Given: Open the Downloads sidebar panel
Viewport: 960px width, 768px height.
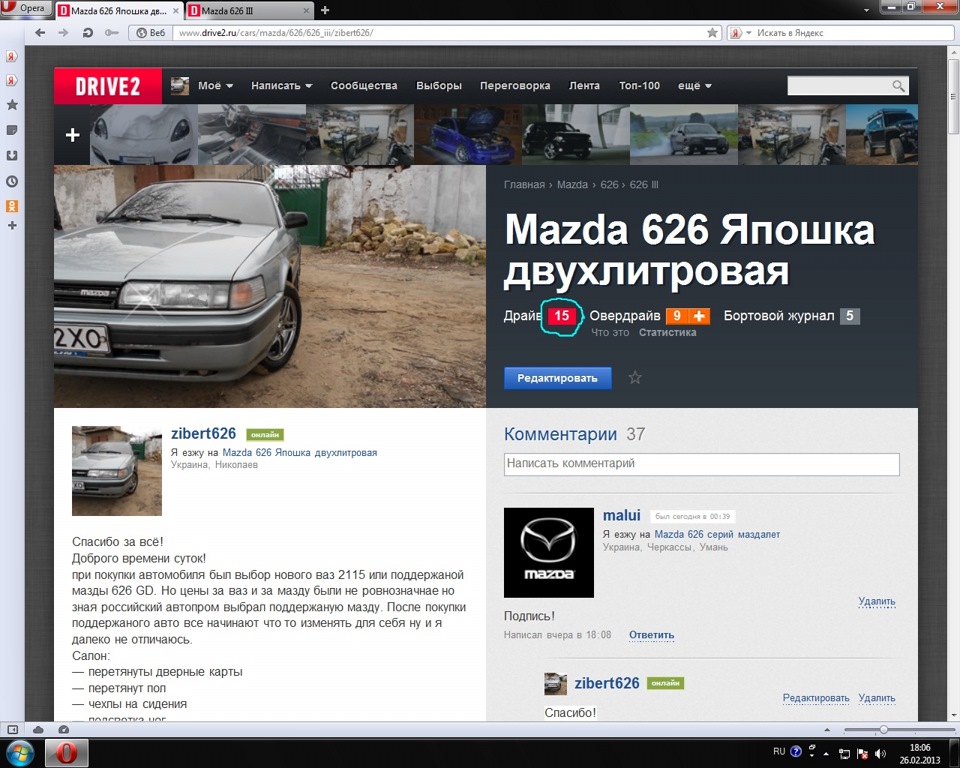Looking at the screenshot, I should (x=12, y=156).
